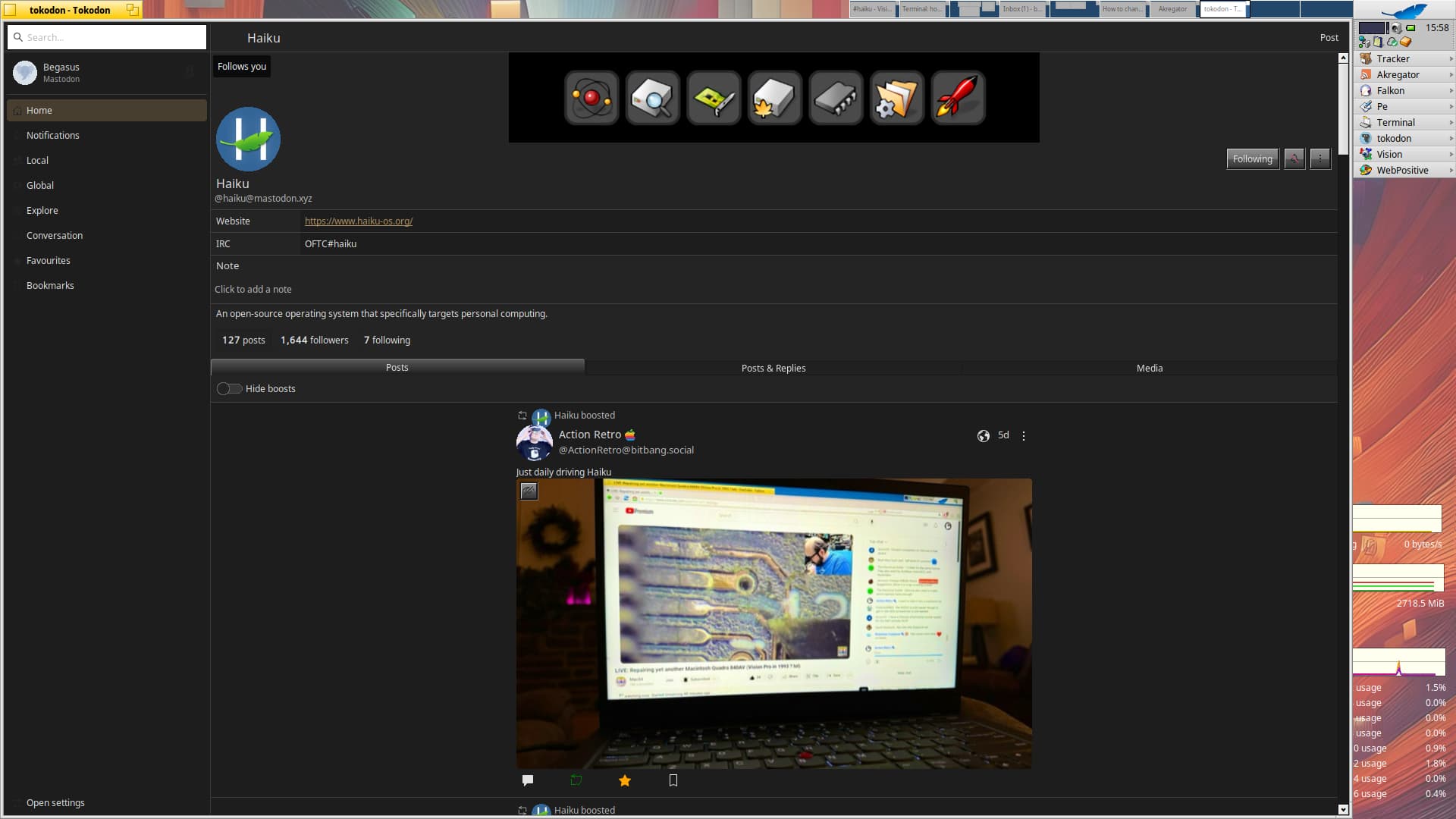Screen dimensions: 1456x819
Task: Click the Post button in the header
Action: point(1329,37)
